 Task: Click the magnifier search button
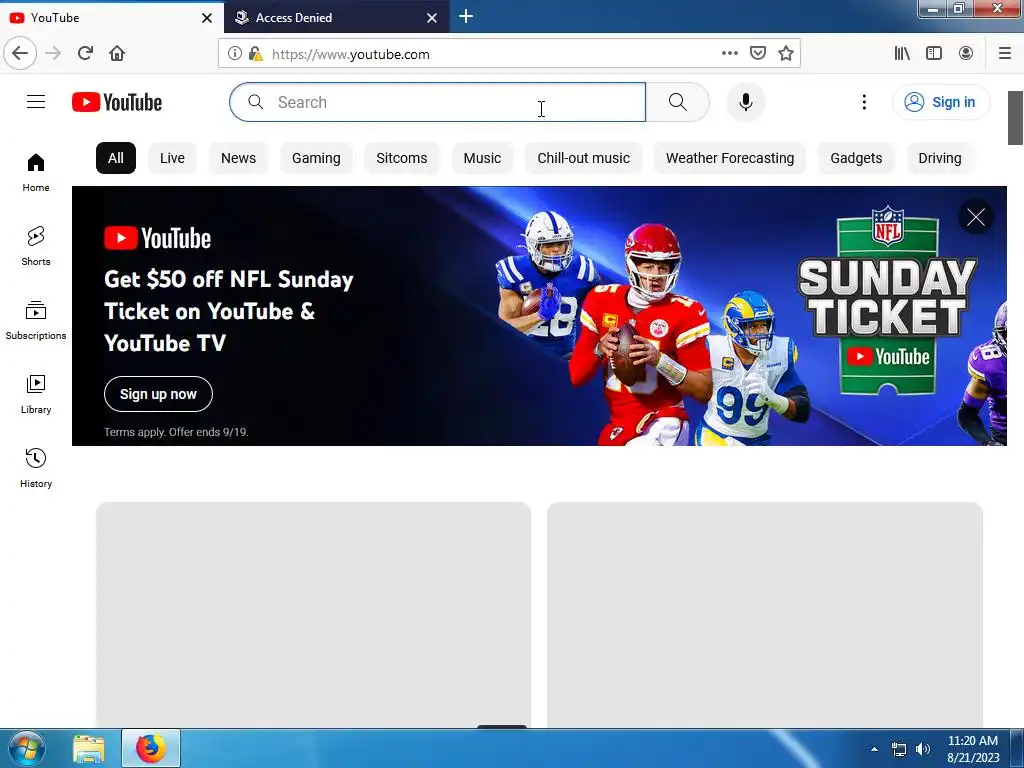pyautogui.click(x=677, y=102)
